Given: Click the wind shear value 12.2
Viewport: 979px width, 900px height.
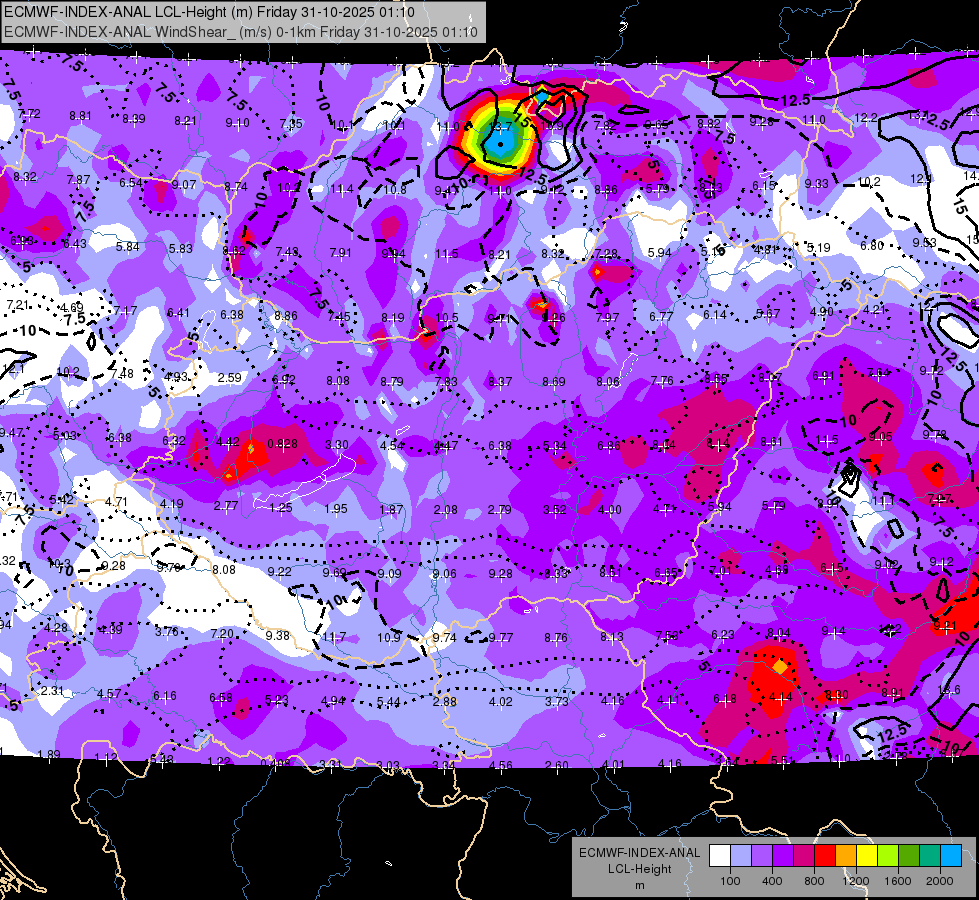Looking at the screenshot, I should [866, 117].
